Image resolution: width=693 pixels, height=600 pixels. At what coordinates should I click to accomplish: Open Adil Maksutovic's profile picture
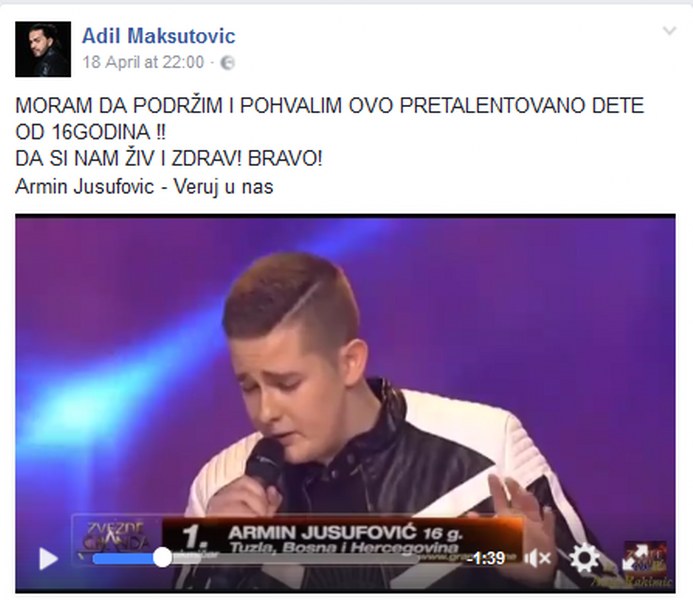click(43, 49)
